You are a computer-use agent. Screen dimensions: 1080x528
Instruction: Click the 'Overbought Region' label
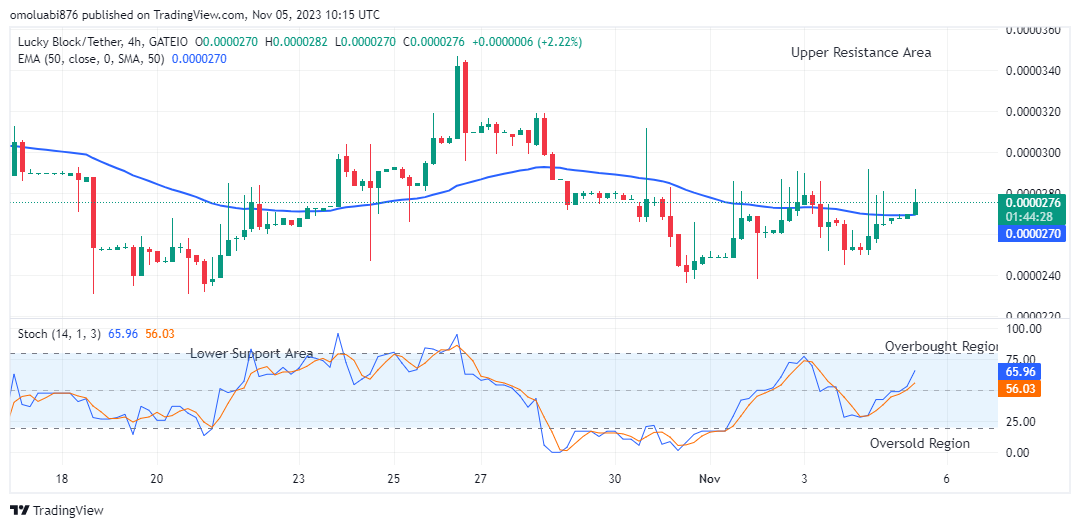pyautogui.click(x=942, y=346)
